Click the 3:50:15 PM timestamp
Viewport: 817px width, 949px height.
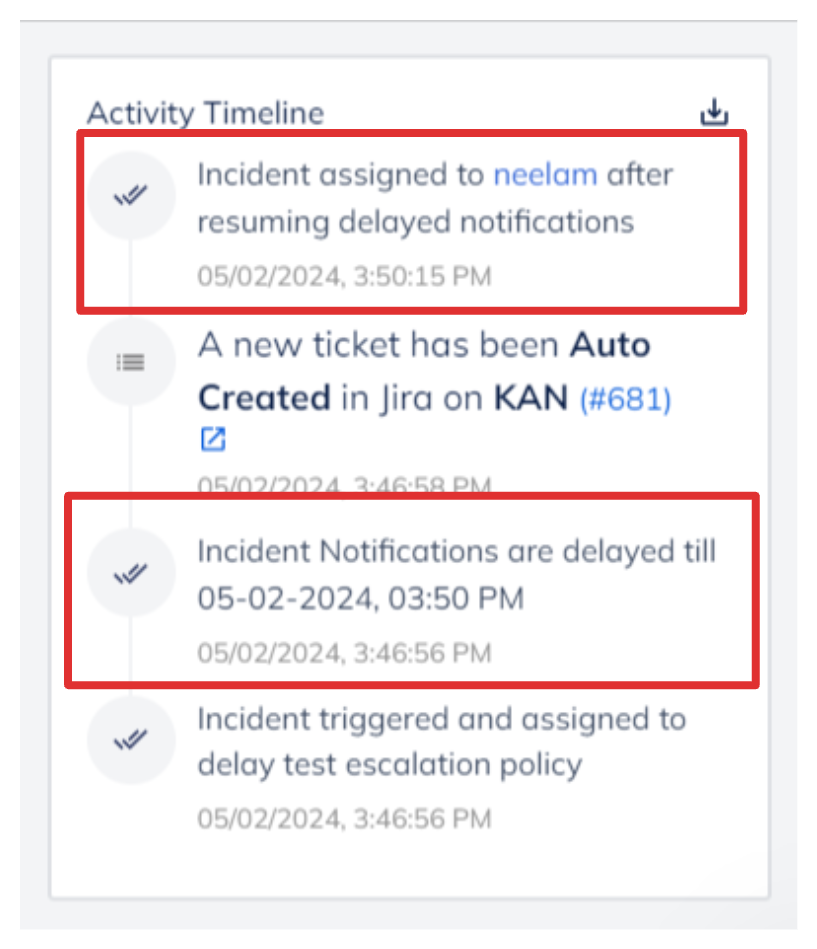pyautogui.click(x=344, y=275)
